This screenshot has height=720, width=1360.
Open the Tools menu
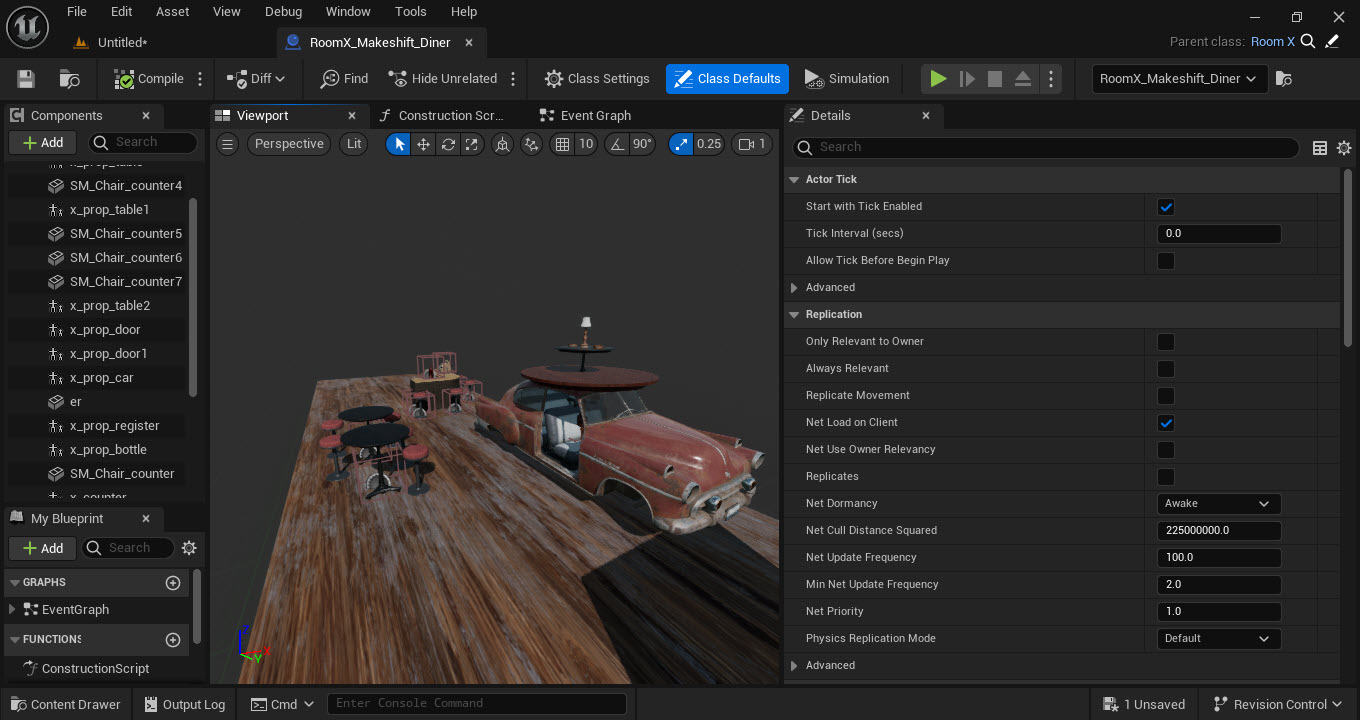410,12
